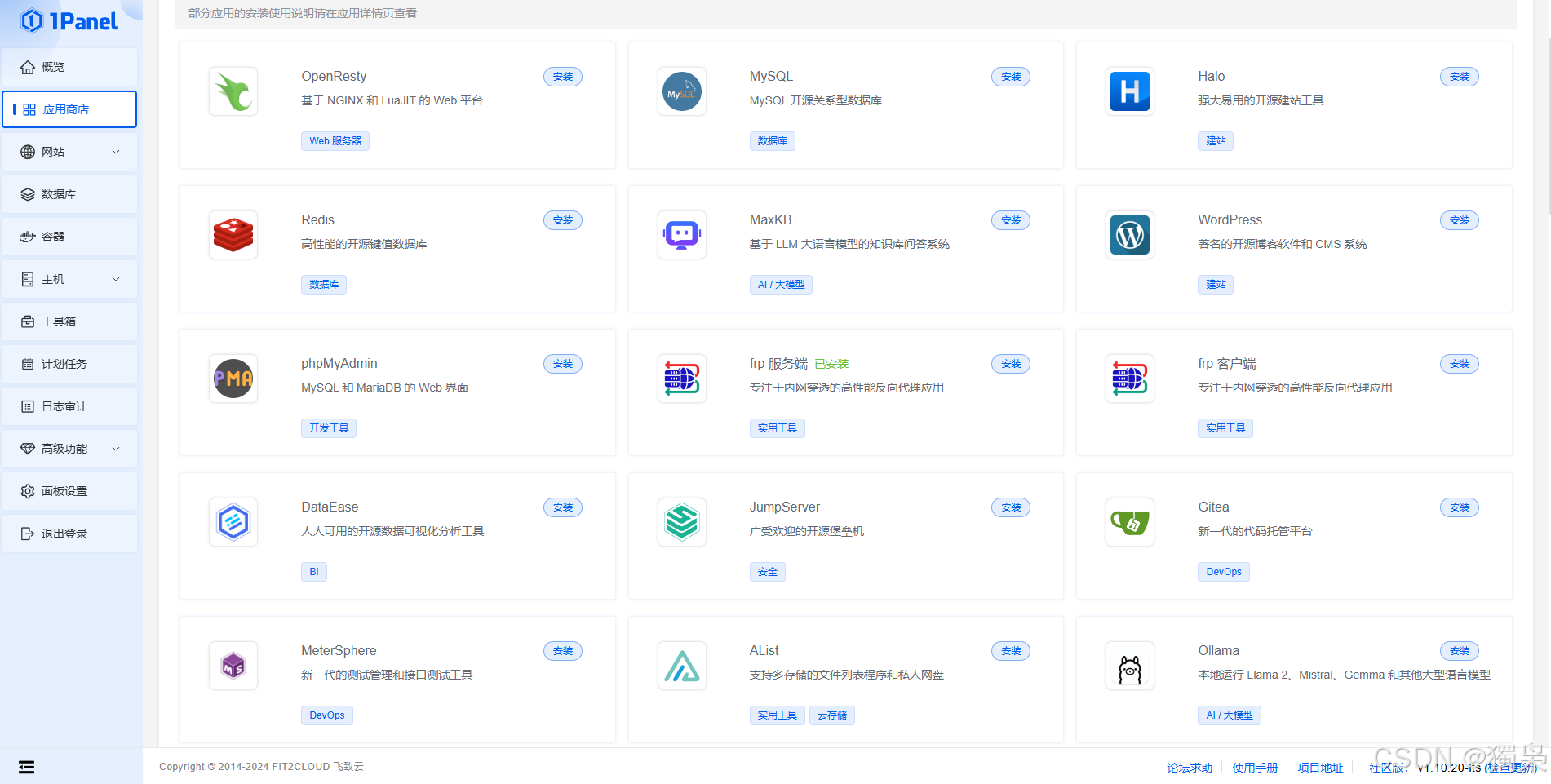
Task: Click the Ollama app title
Action: coord(1218,650)
